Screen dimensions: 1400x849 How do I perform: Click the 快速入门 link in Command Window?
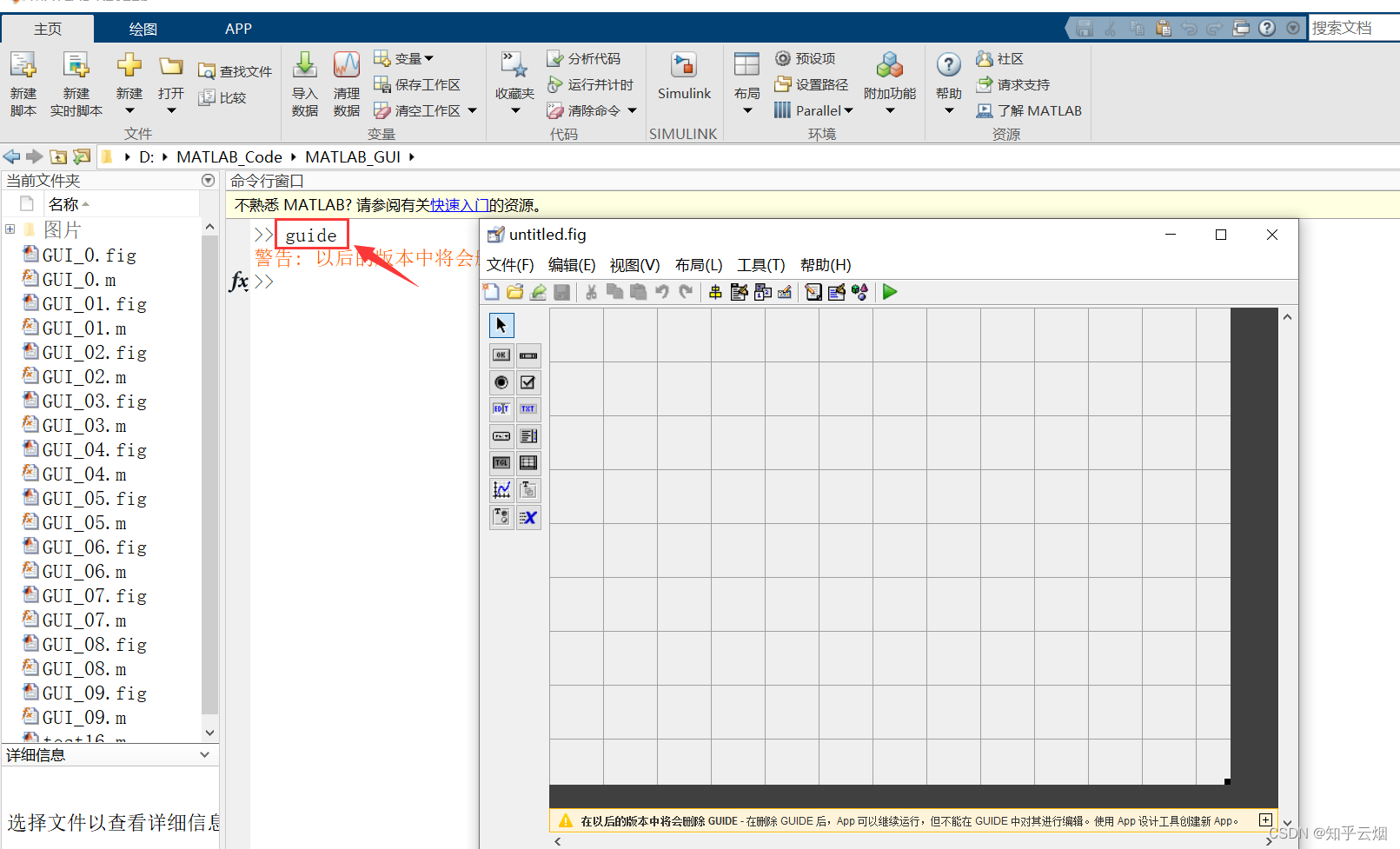pos(461,205)
